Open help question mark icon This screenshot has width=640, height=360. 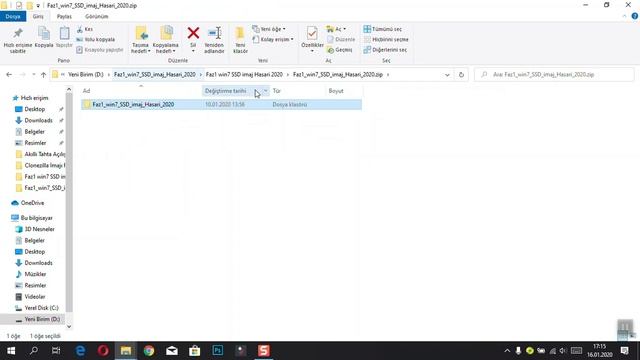tap(635, 16)
